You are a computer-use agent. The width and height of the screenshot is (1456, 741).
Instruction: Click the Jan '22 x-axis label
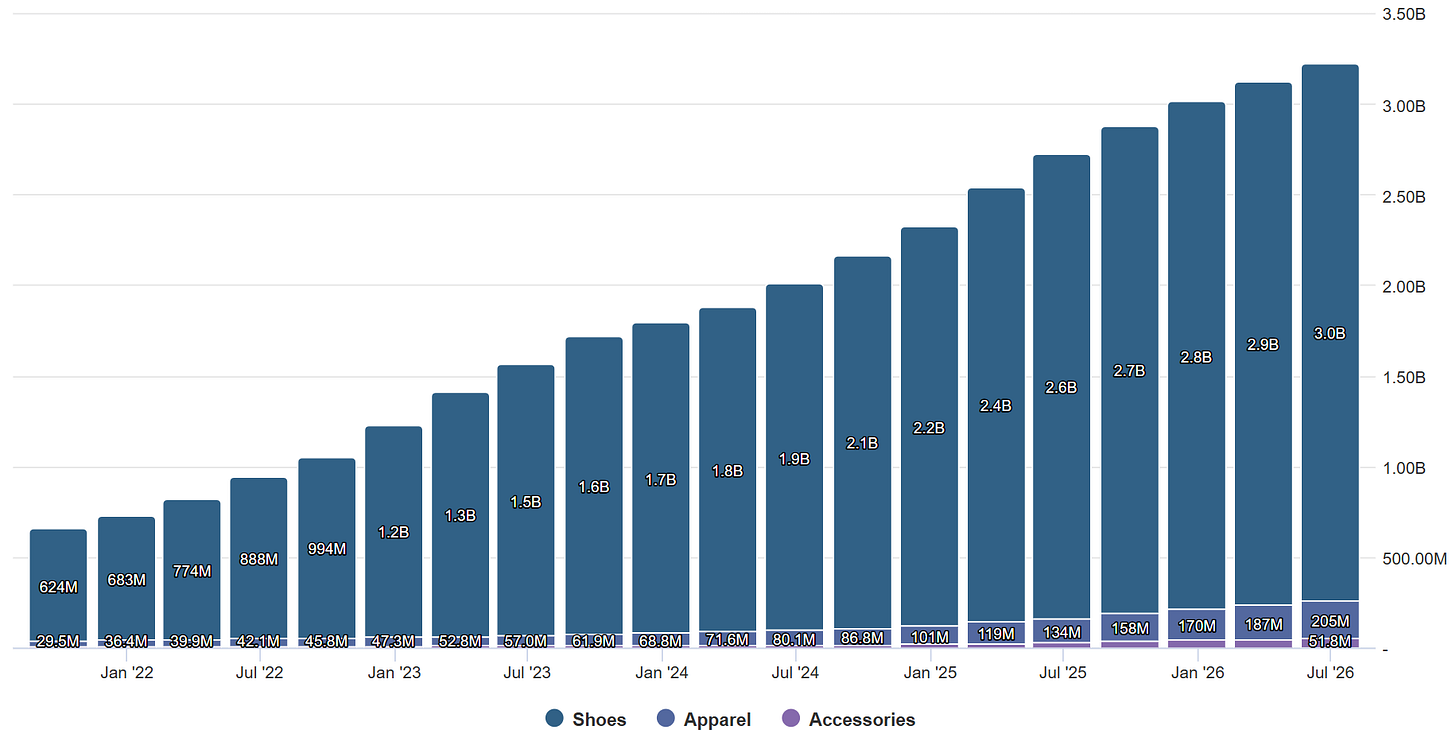click(x=126, y=673)
